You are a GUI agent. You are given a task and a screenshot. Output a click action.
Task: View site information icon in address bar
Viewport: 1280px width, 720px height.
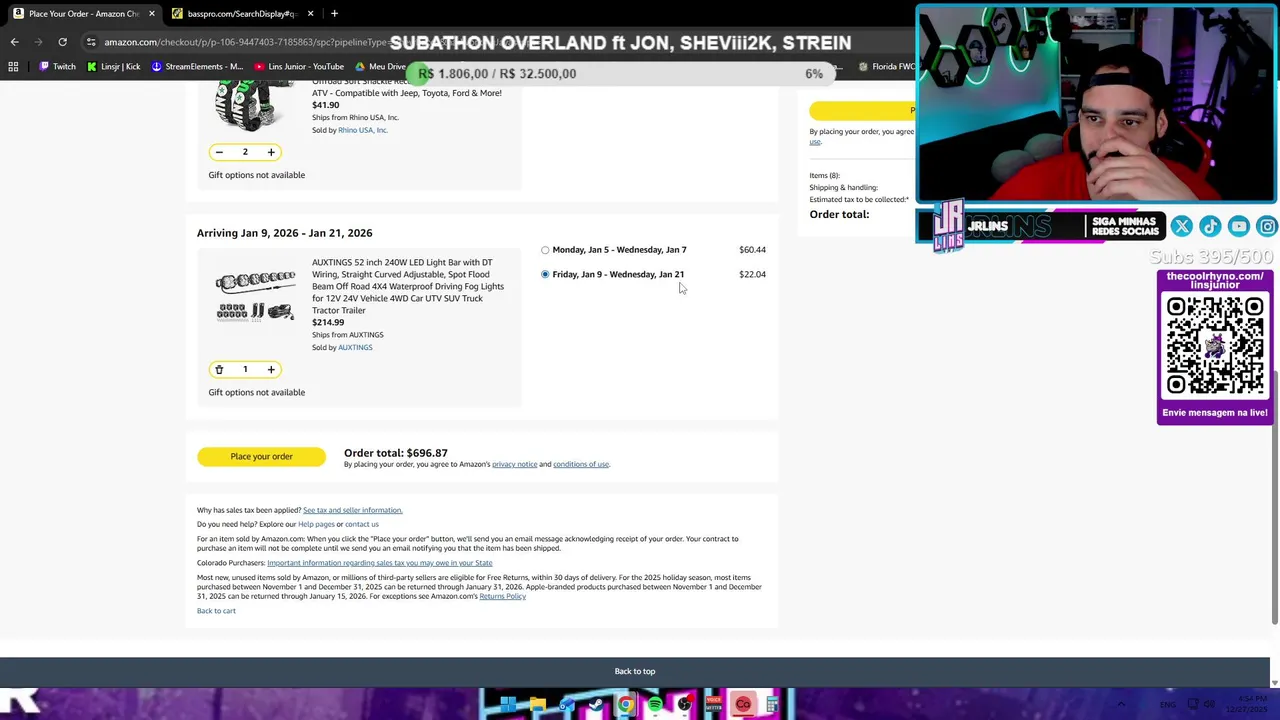tap(91, 42)
